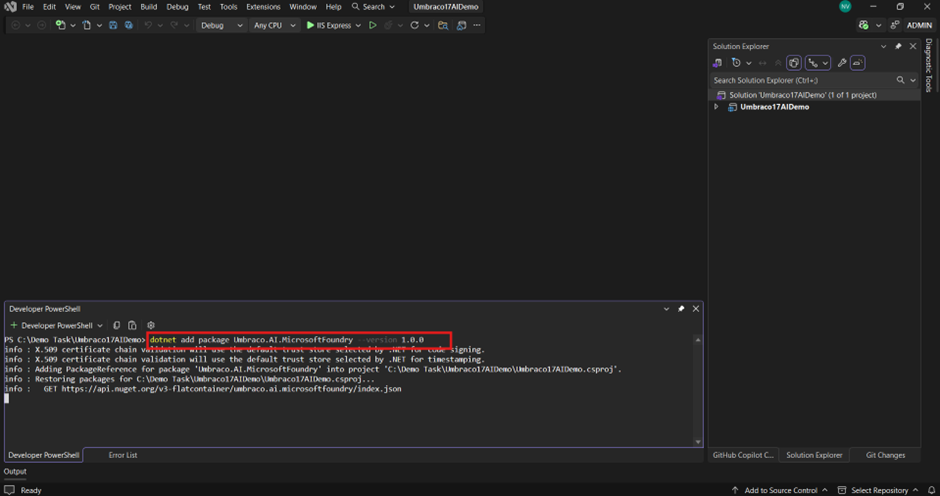Click the Navigate Forward toolbar icon
Screen dimensions: 940x496
[41, 25]
